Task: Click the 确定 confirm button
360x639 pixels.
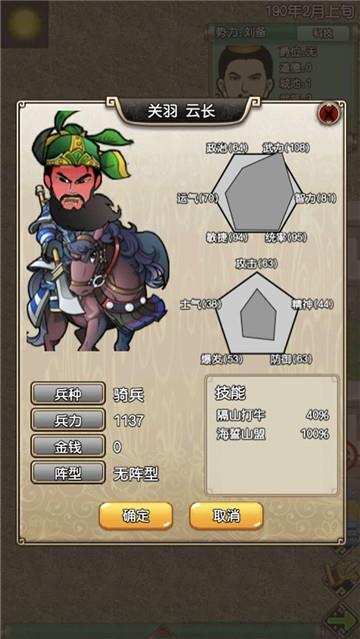Action: (x=136, y=516)
